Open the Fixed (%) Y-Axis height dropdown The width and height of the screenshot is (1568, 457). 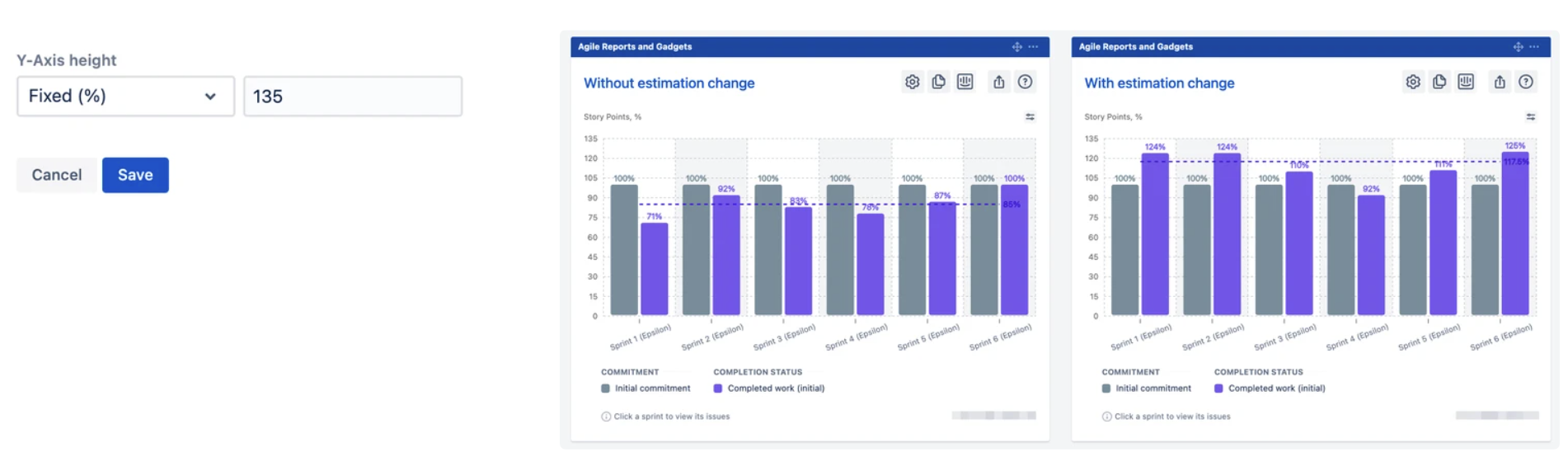pyautogui.click(x=125, y=97)
